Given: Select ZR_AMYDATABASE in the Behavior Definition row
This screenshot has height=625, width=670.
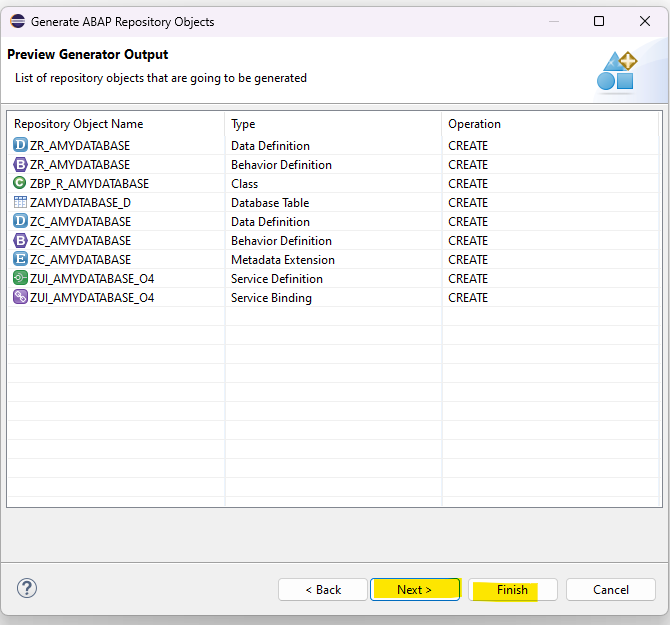Looking at the screenshot, I should (x=80, y=164).
